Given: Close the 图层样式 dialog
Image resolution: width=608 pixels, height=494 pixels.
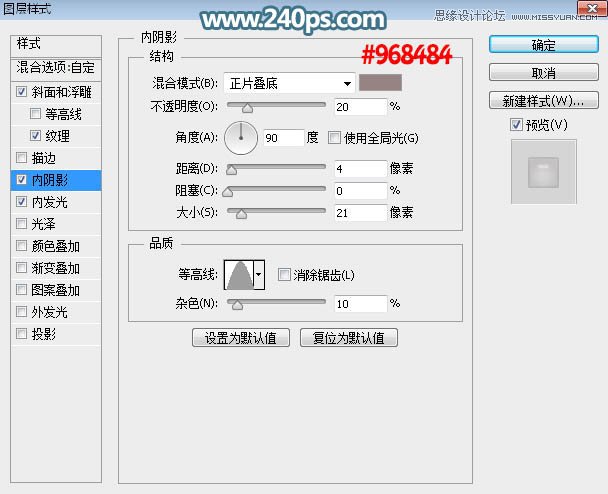Looking at the screenshot, I should (x=592, y=9).
